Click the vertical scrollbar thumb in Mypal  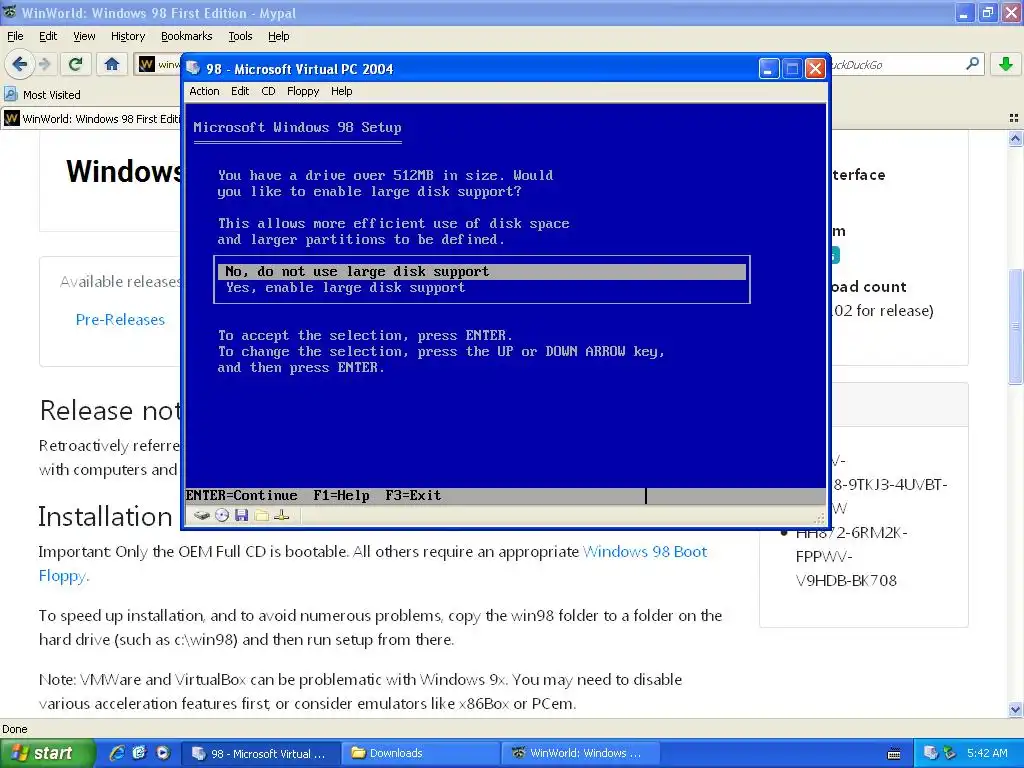pyautogui.click(x=1015, y=326)
